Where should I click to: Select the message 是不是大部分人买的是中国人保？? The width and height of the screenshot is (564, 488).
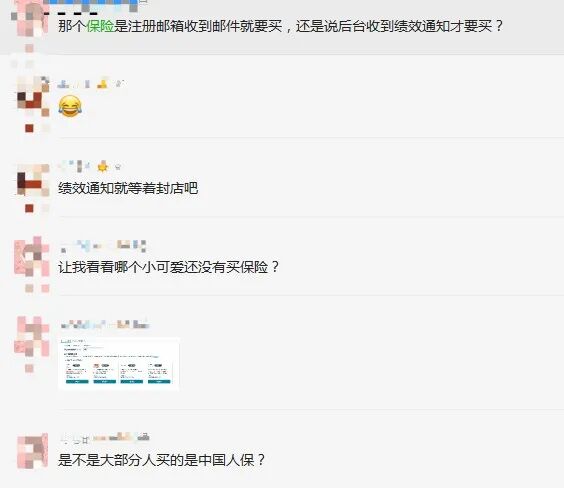[x=162, y=460]
